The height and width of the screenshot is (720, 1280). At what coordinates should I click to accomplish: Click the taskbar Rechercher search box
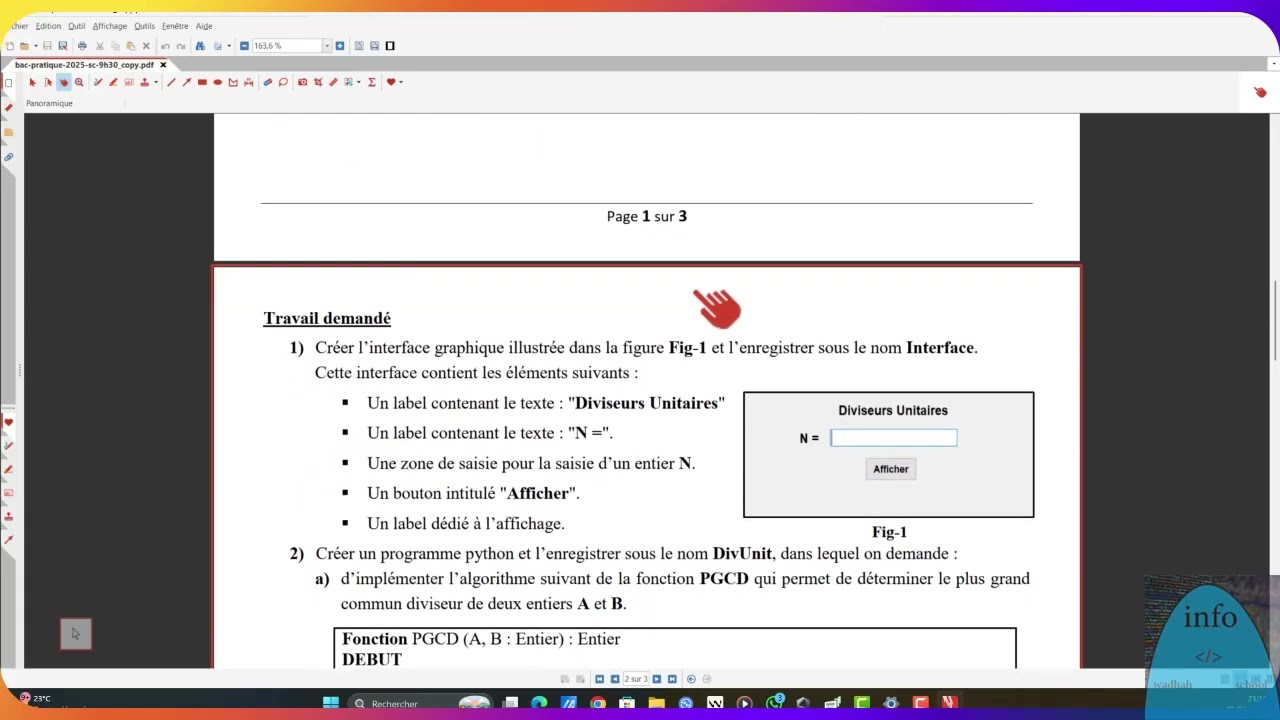(x=420, y=703)
